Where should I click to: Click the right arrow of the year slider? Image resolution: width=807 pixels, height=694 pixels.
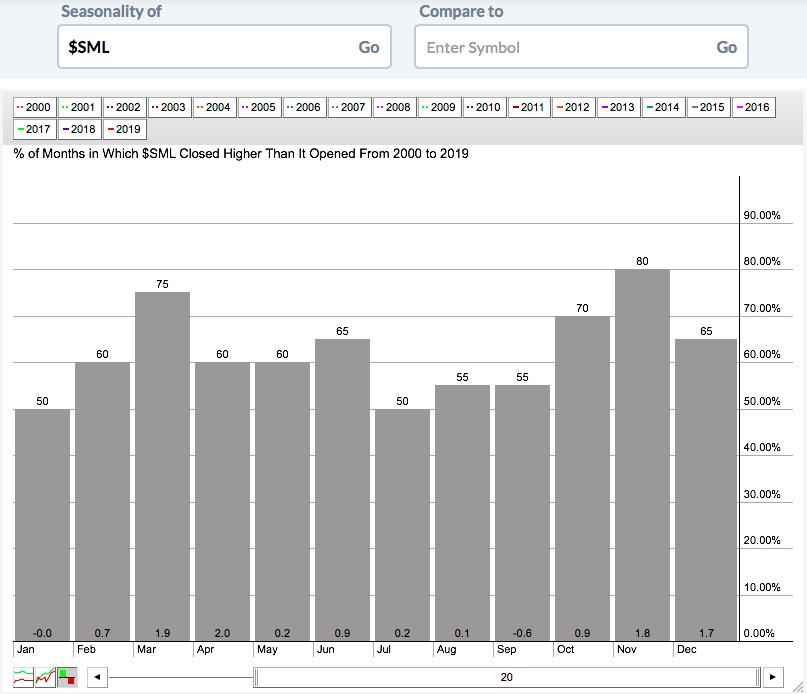tap(773, 677)
